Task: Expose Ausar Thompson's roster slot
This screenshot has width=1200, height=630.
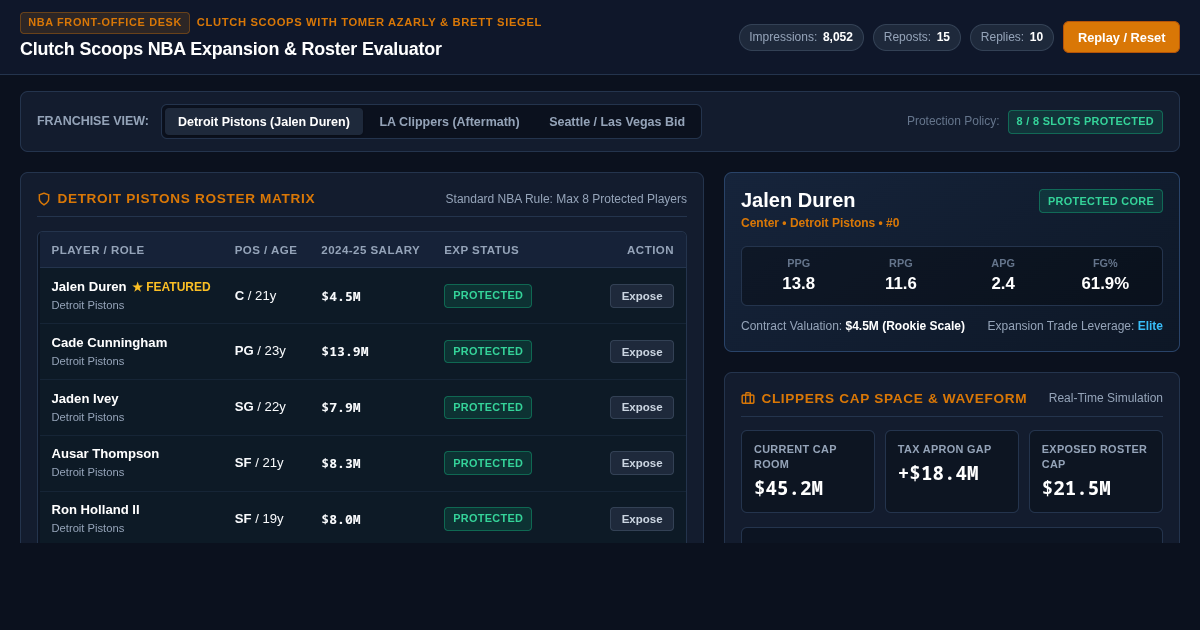Action: (642, 463)
